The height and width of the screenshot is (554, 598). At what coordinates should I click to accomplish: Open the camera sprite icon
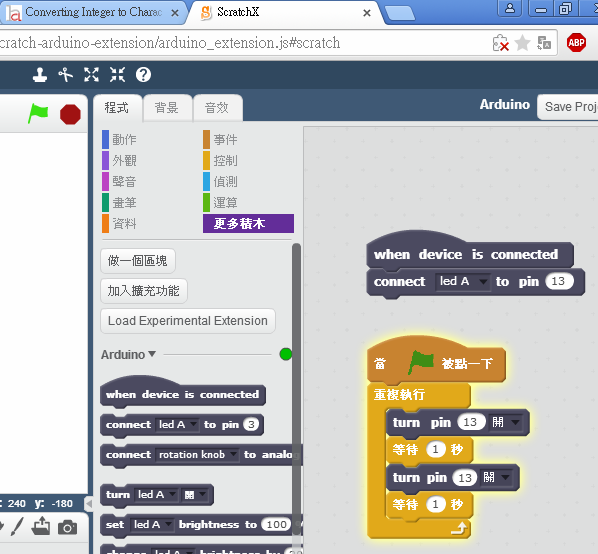point(68,528)
